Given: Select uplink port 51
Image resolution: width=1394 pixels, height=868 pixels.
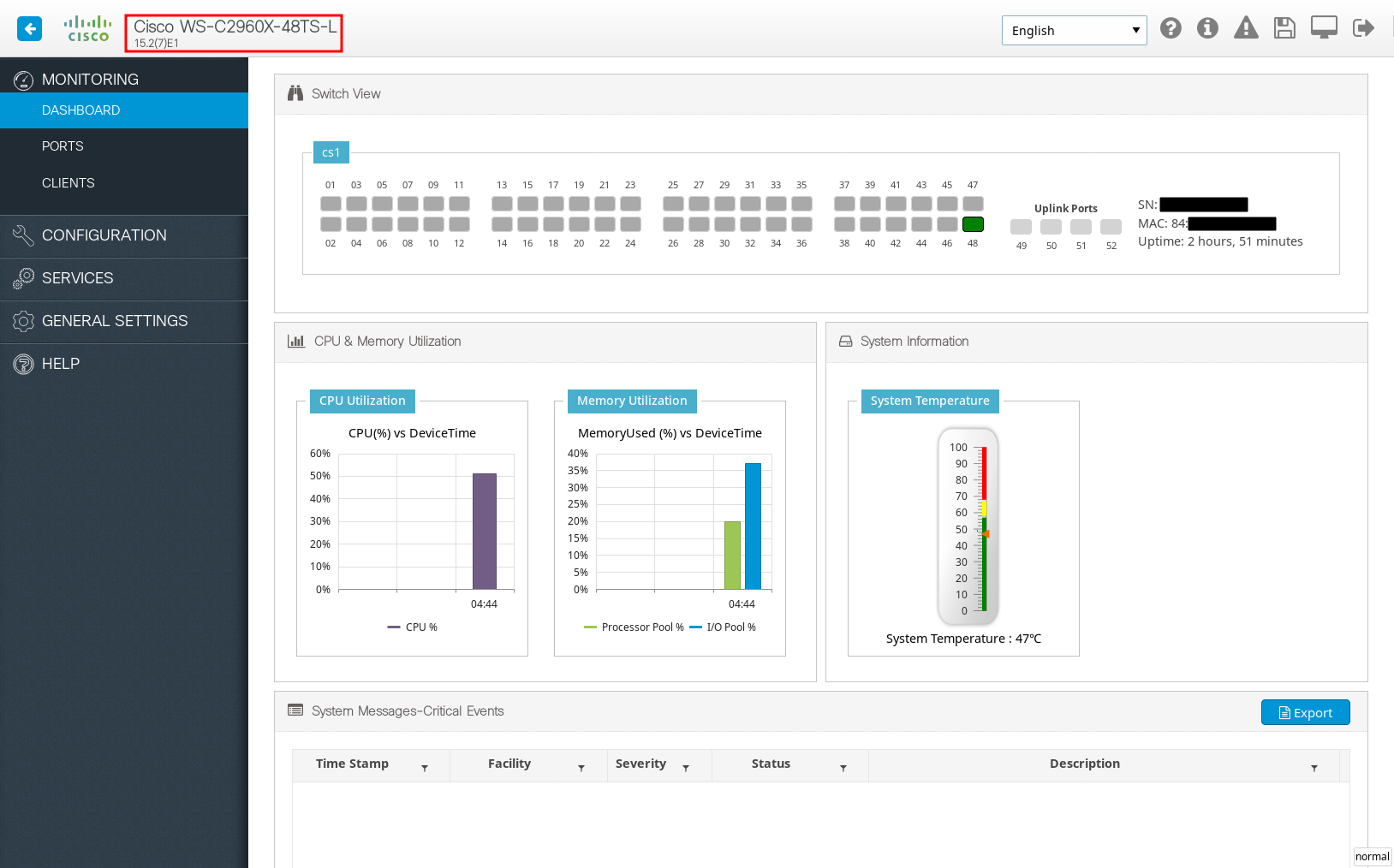Looking at the screenshot, I should point(1081,227).
